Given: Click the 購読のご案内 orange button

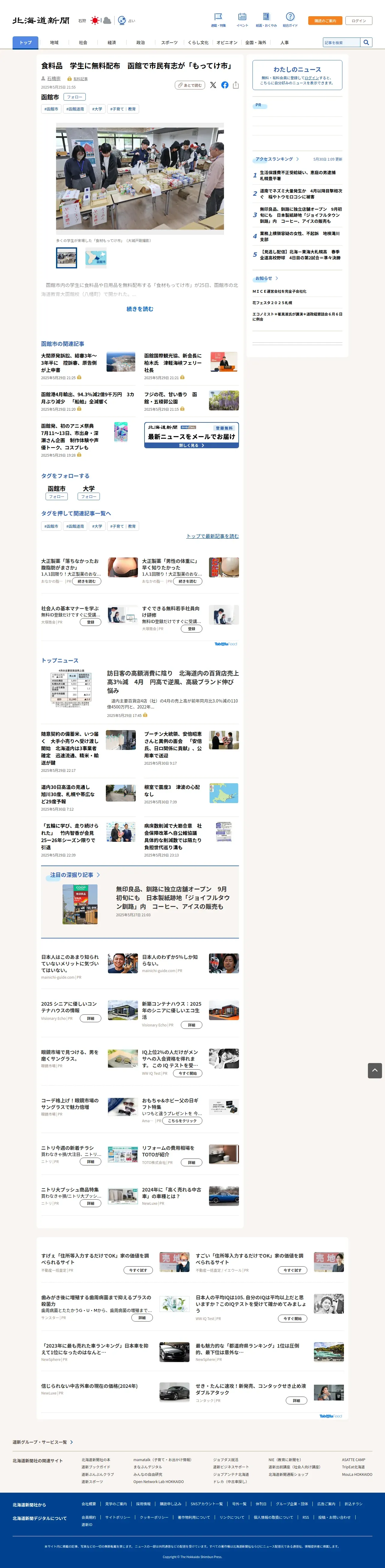Looking at the screenshot, I should [x=325, y=21].
